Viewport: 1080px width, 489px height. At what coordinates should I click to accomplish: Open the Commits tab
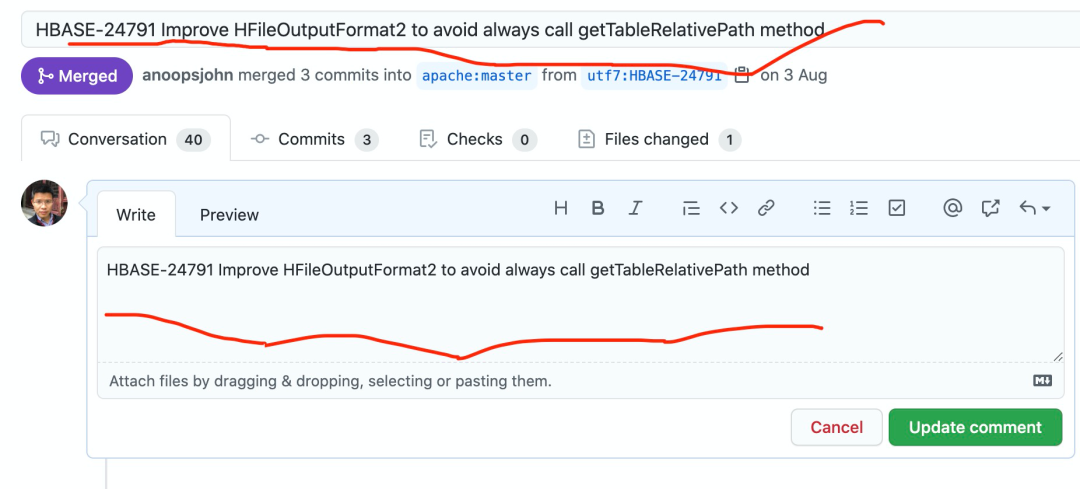(313, 139)
